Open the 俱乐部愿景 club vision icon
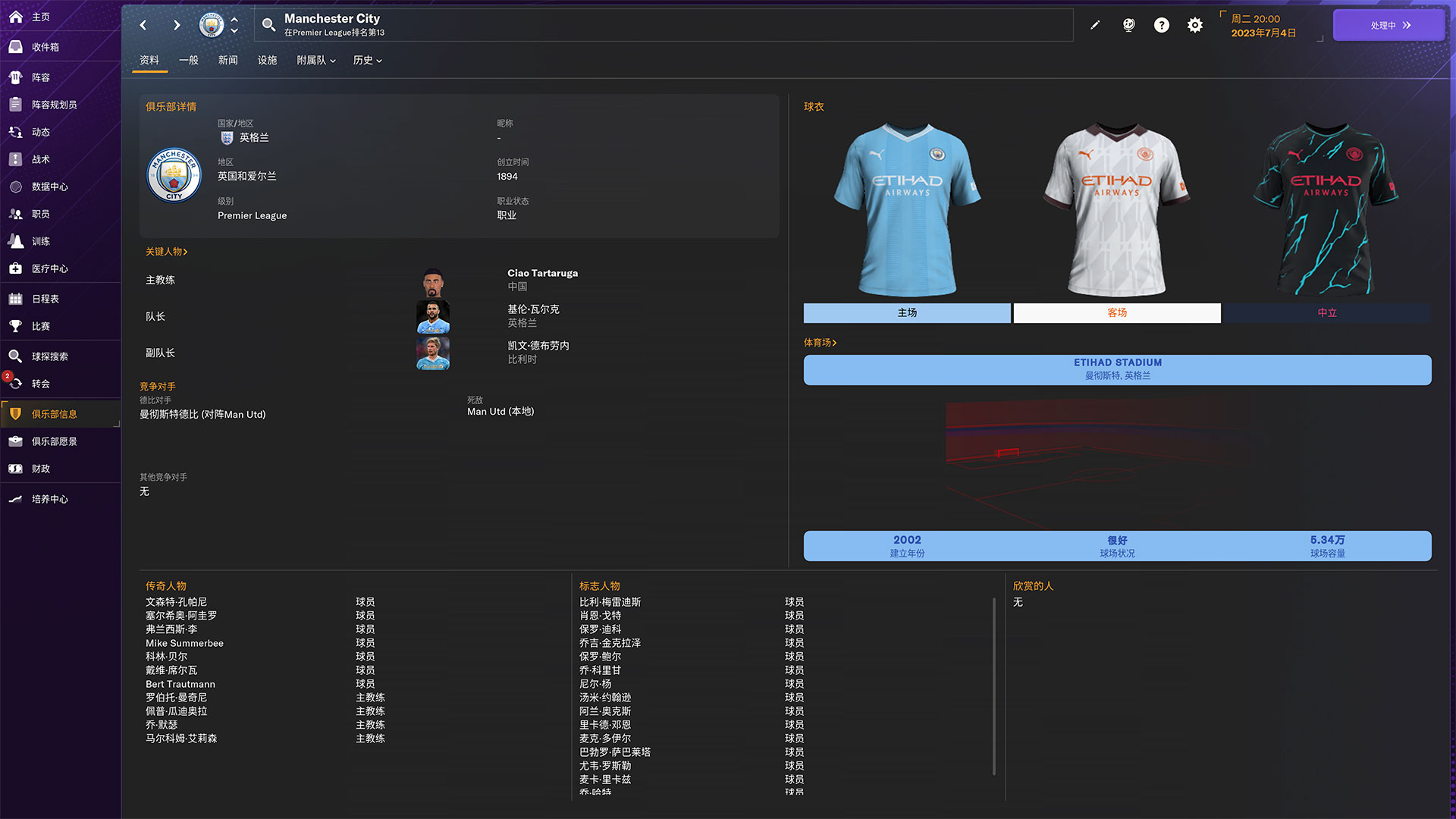 point(15,441)
